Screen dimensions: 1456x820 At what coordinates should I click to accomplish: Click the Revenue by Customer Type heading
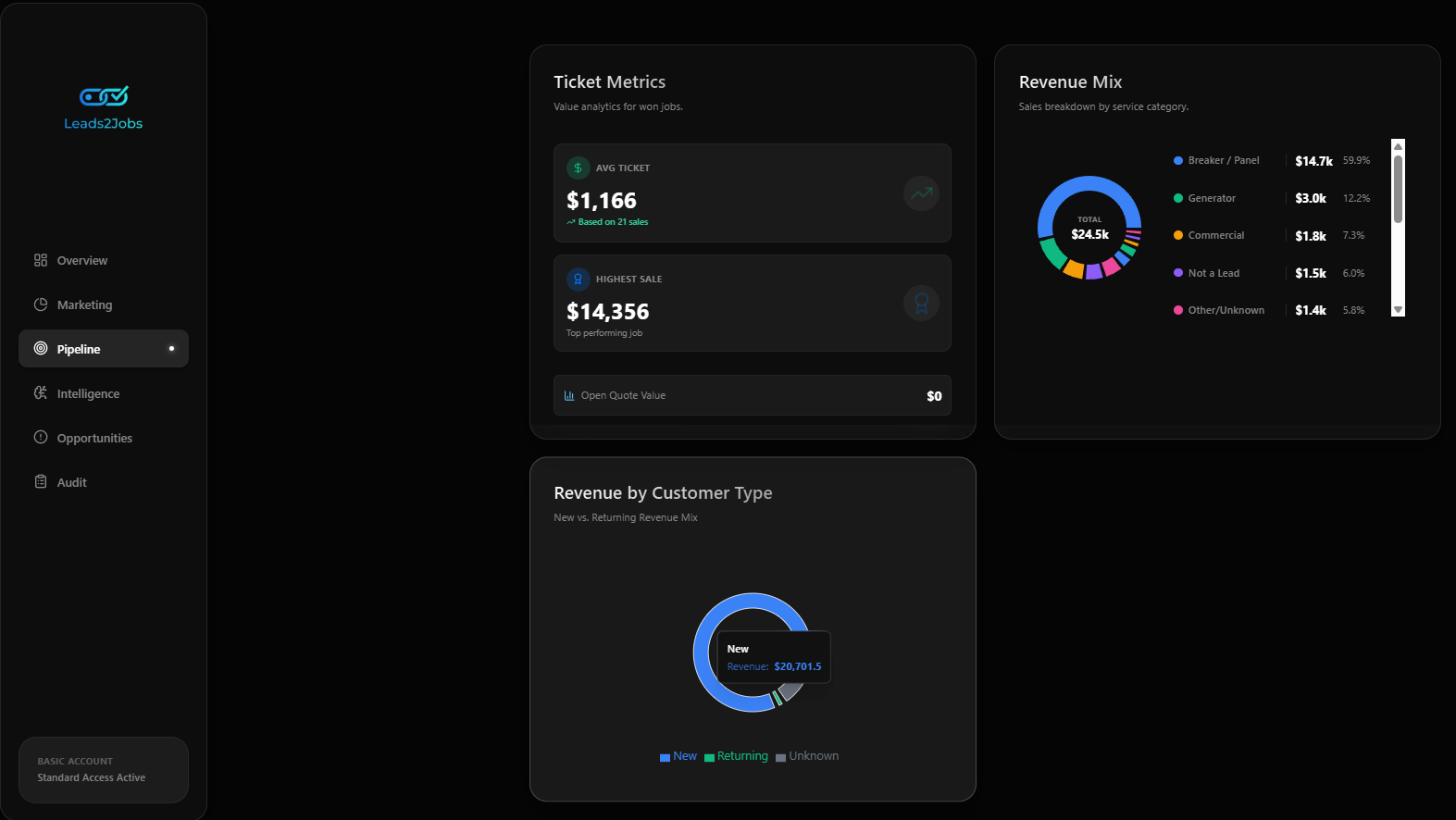[663, 493]
